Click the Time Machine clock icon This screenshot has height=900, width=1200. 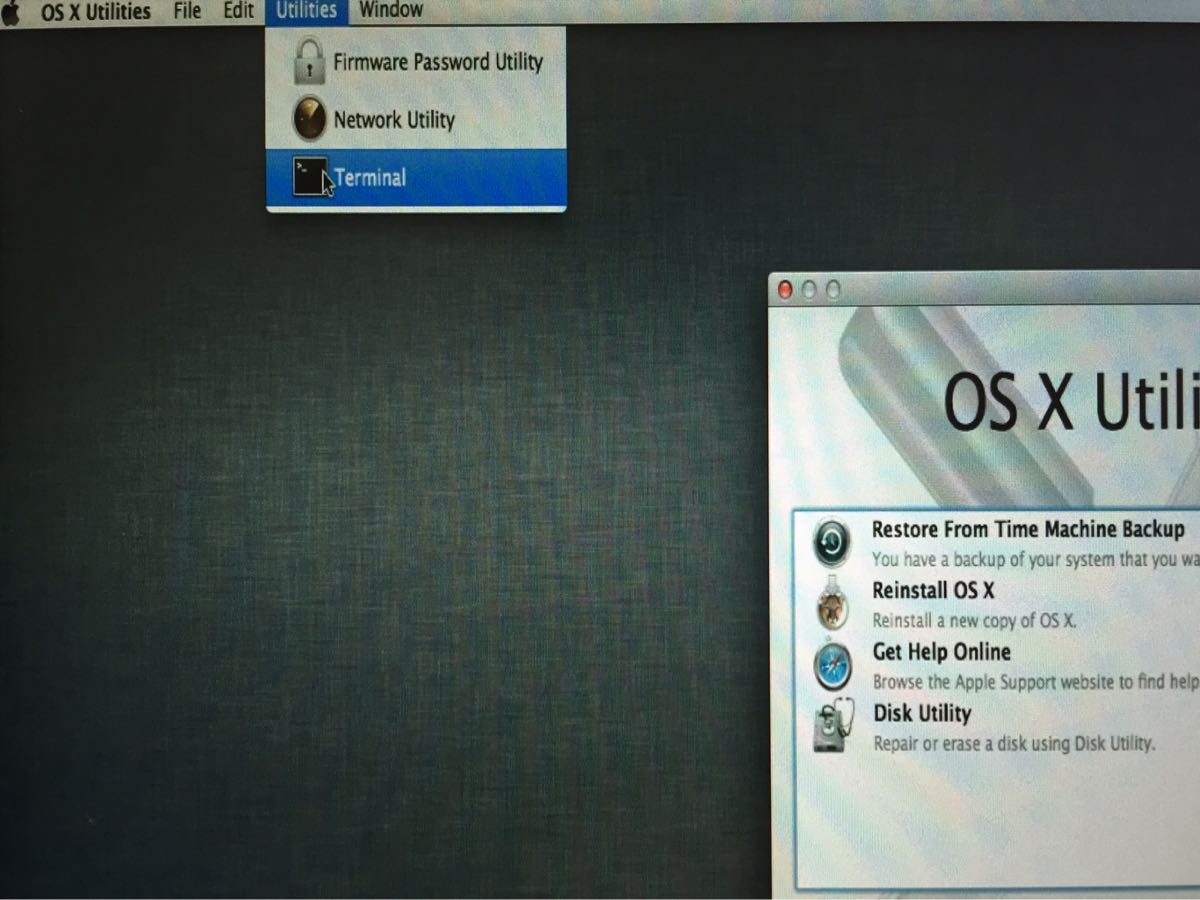coord(832,541)
